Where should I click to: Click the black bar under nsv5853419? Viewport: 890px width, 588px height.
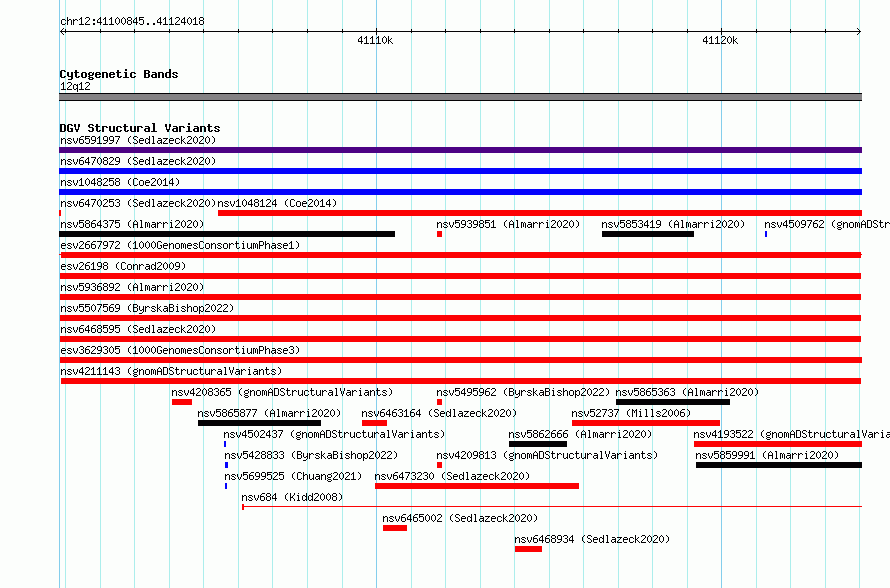point(648,234)
